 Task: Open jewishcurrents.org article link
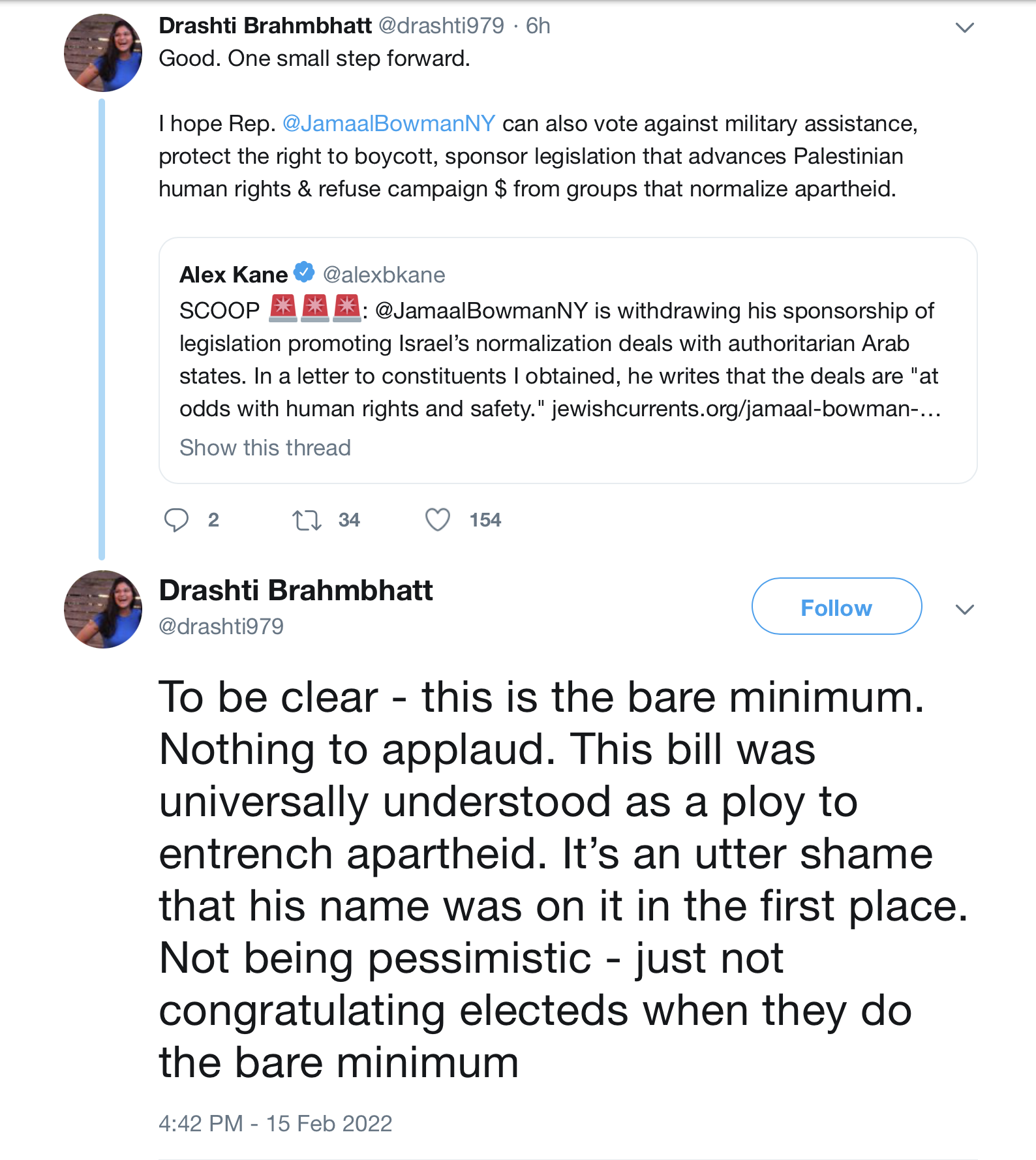click(746, 408)
